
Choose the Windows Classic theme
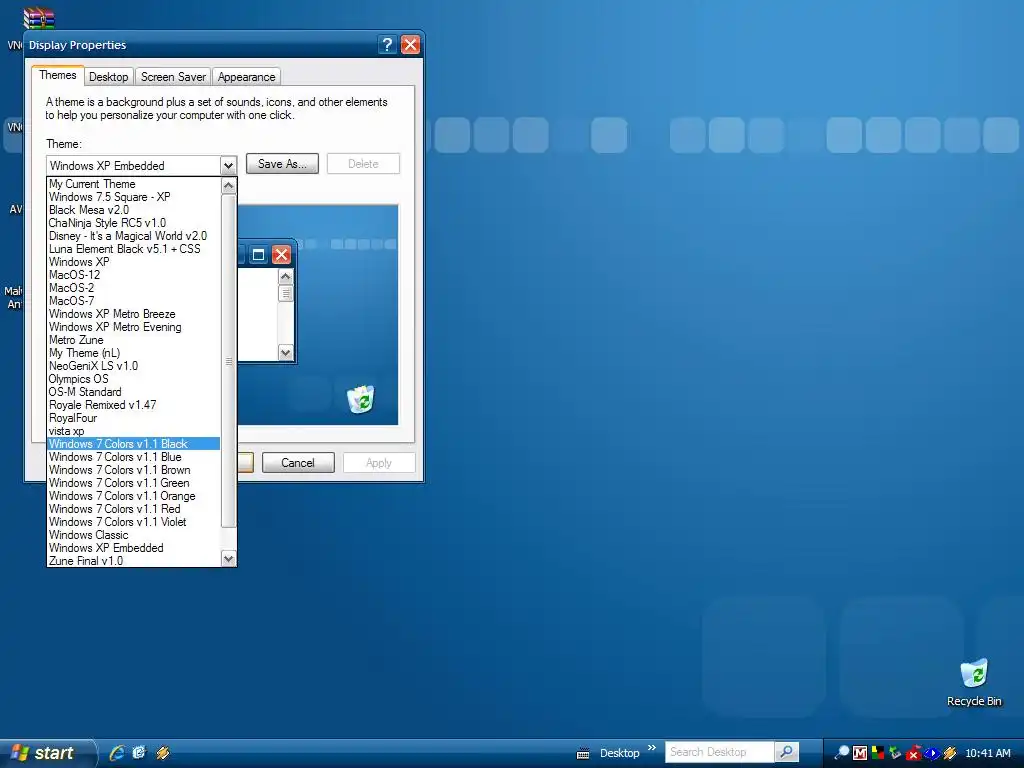pyautogui.click(x=134, y=535)
